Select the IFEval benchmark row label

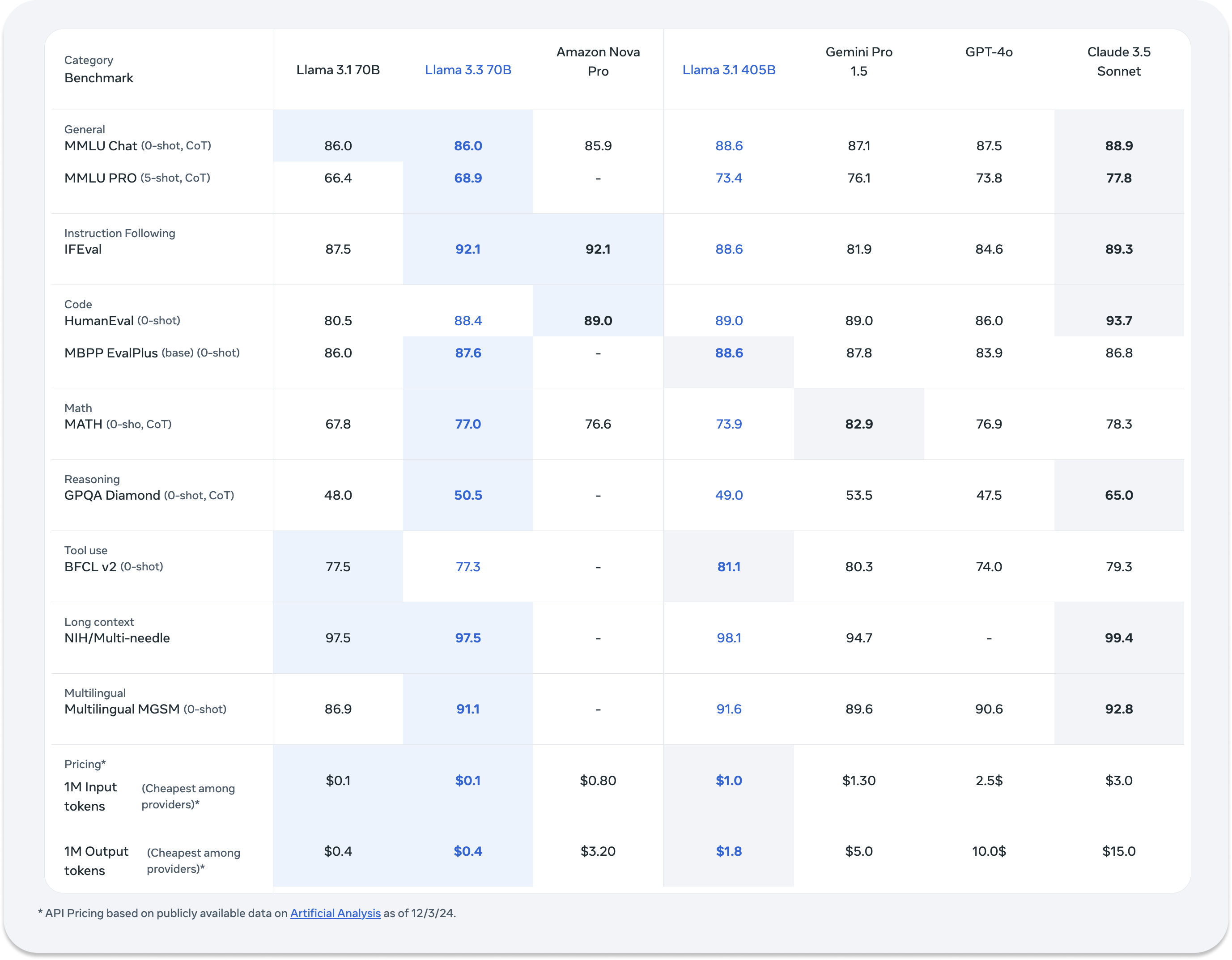pyautogui.click(x=83, y=249)
